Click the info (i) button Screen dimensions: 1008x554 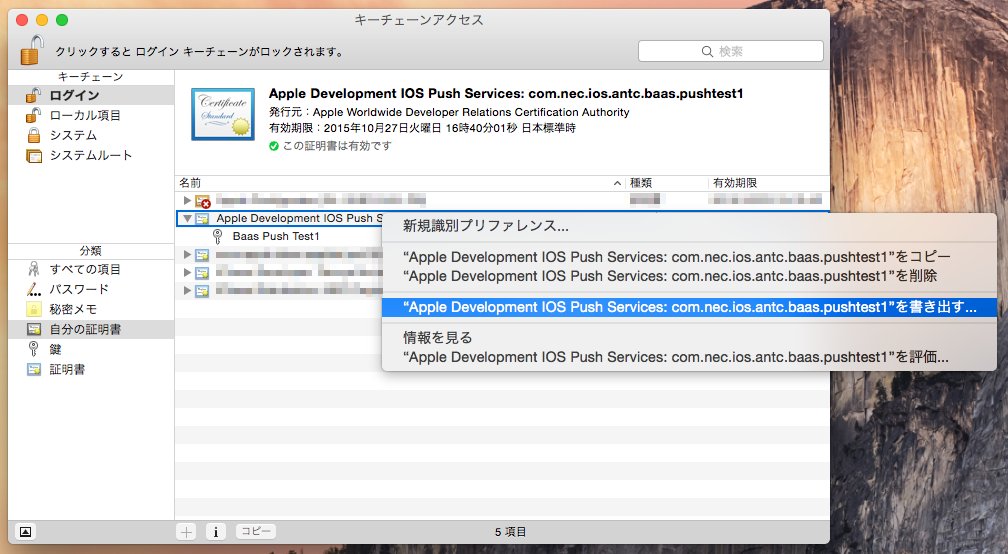tap(215, 532)
